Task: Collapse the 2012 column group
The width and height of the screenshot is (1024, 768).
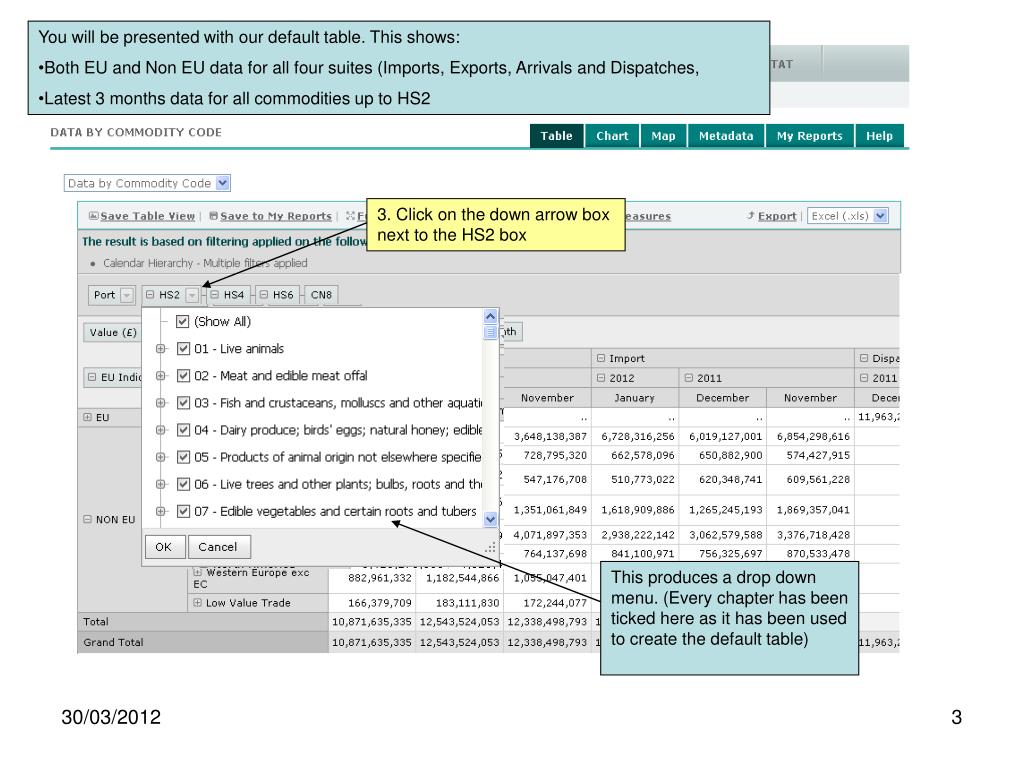Action: [x=601, y=378]
